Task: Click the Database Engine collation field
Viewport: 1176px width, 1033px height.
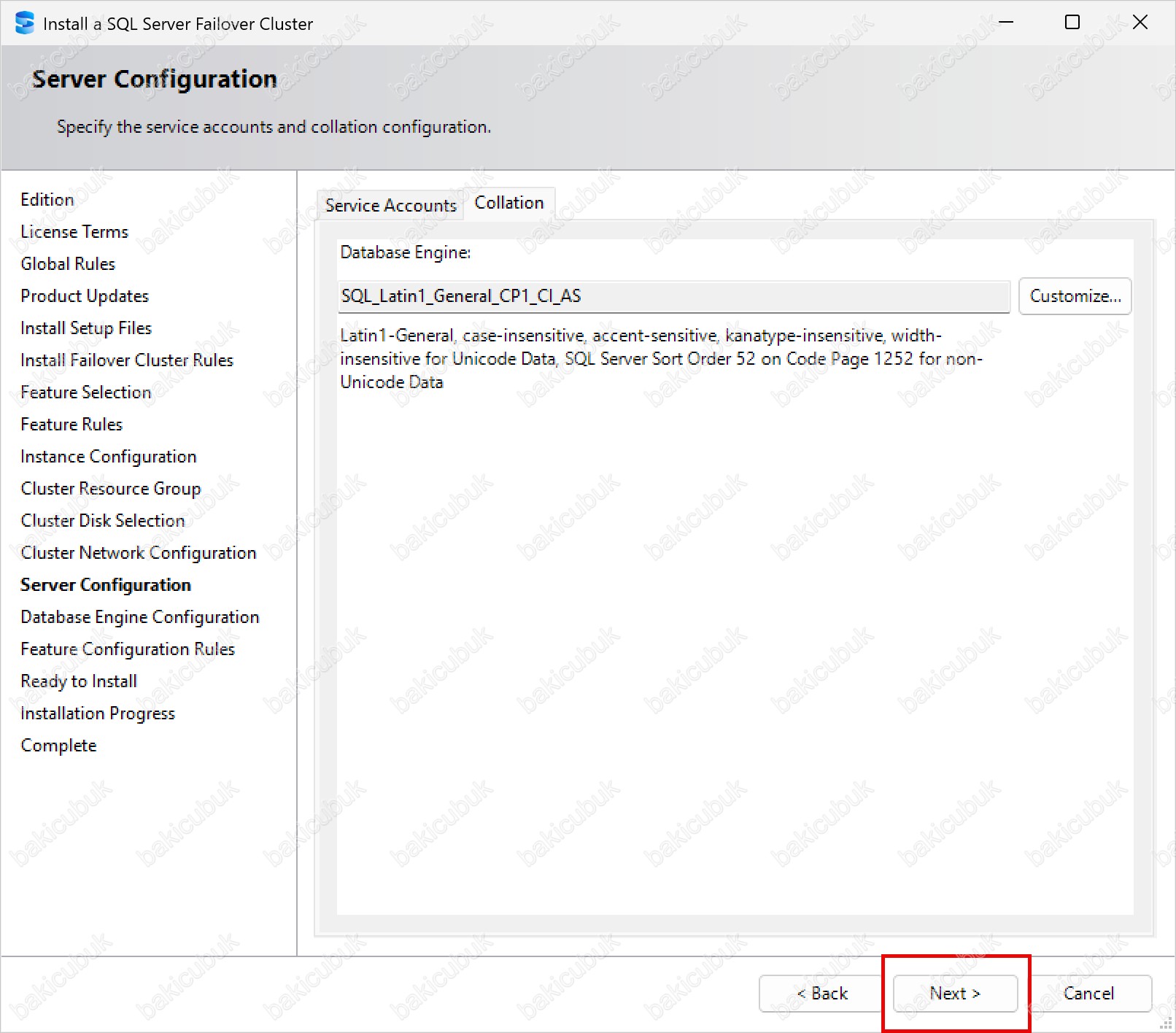Action: [x=673, y=296]
